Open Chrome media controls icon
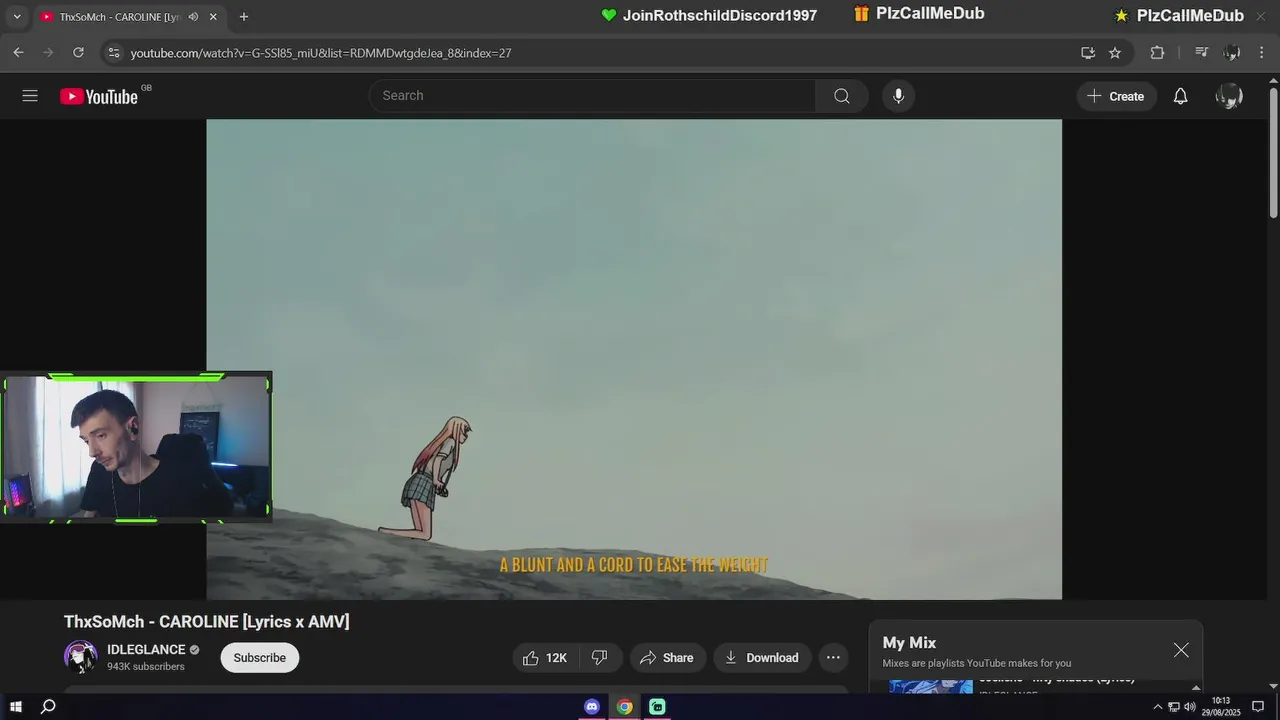1280x720 pixels. (x=1202, y=53)
